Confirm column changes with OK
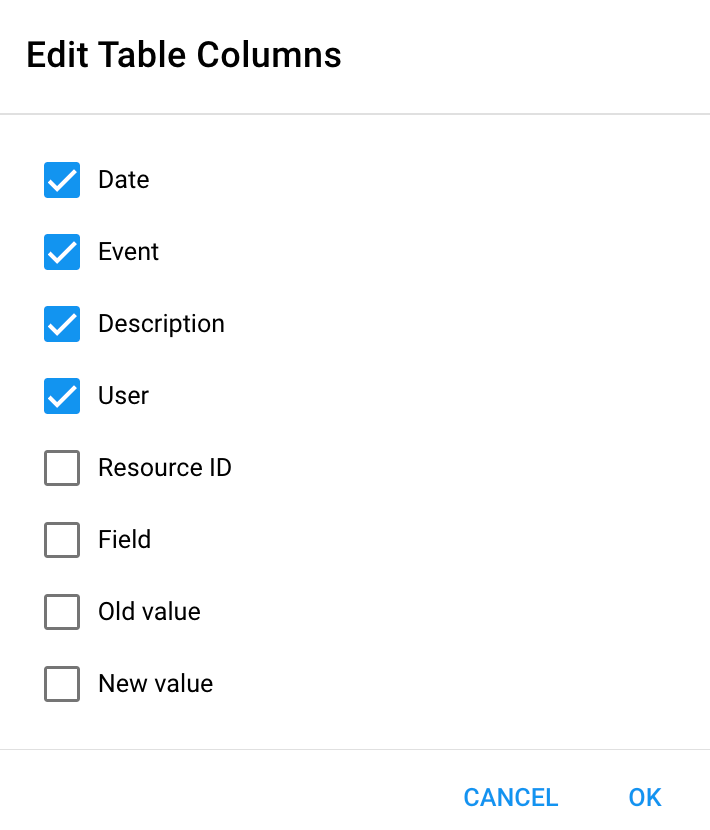Image resolution: width=710 pixels, height=830 pixels. coord(645,797)
